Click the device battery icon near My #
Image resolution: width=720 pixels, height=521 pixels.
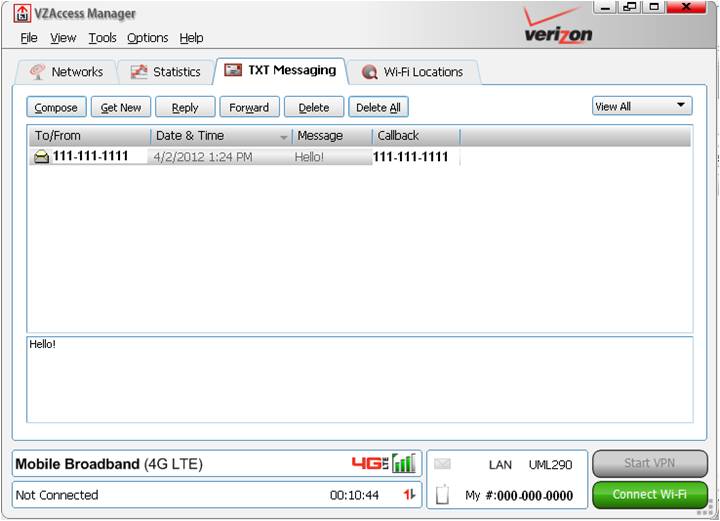(442, 494)
